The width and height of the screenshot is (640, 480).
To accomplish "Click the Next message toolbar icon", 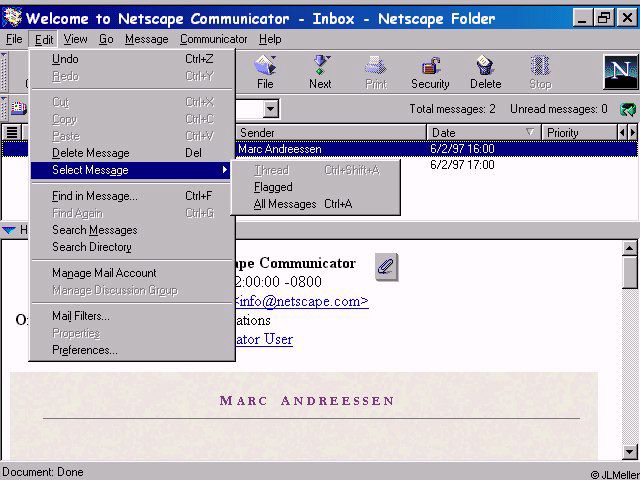I will (x=320, y=72).
